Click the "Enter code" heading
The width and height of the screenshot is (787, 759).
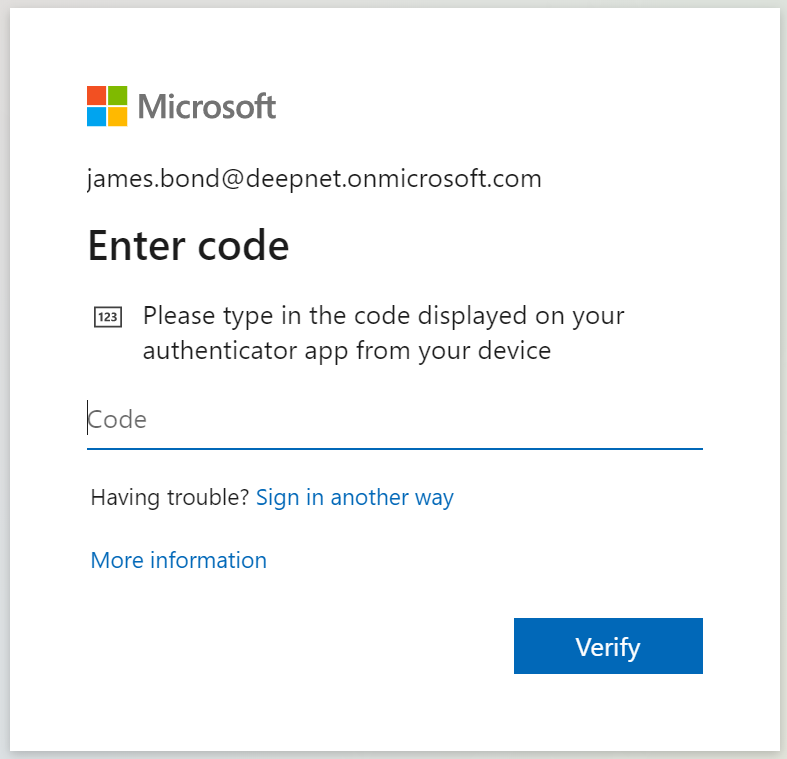tap(189, 245)
